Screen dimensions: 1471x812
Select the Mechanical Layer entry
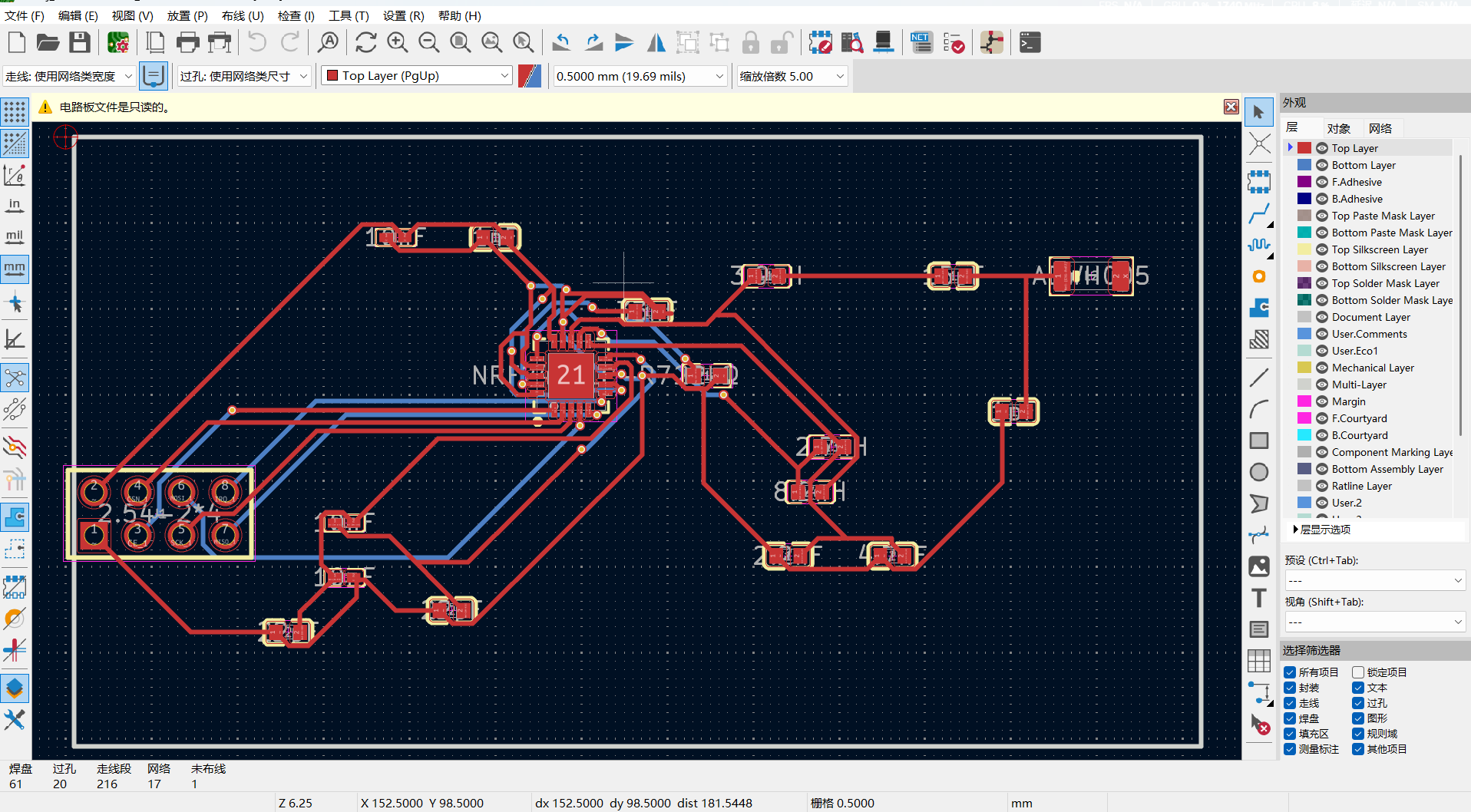[1372, 368]
